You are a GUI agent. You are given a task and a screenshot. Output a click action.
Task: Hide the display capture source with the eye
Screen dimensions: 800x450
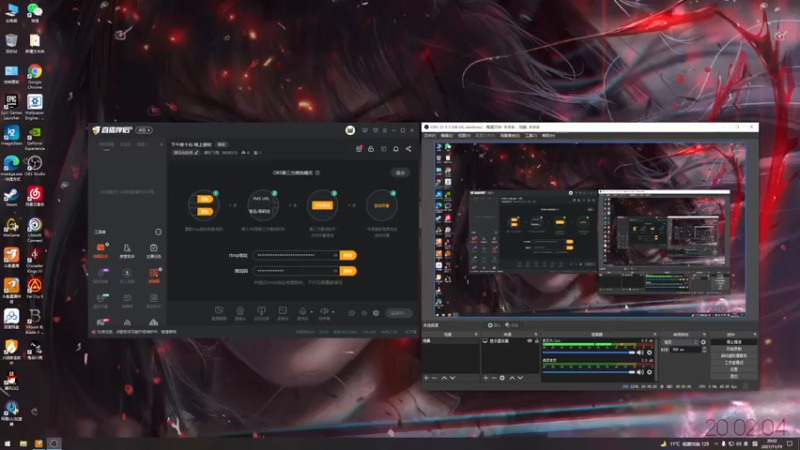tap(530, 341)
